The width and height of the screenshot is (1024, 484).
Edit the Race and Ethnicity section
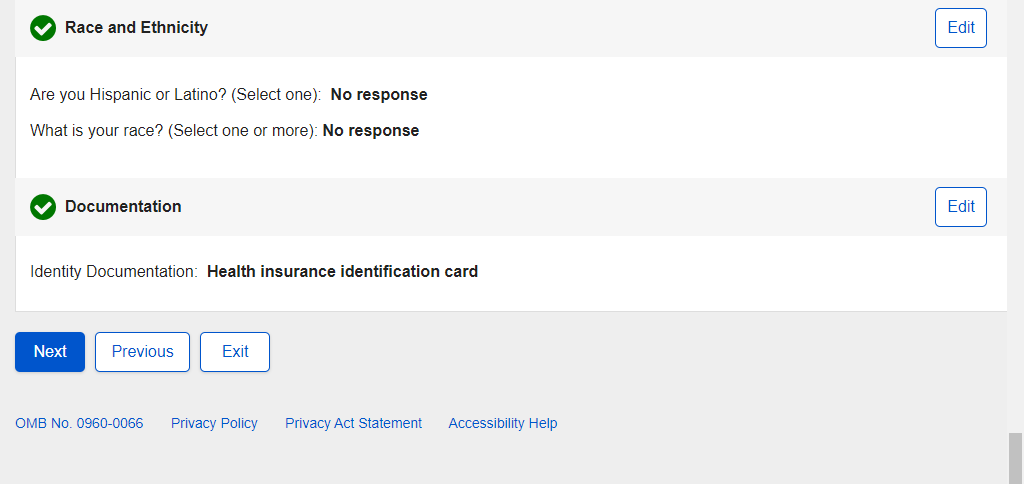click(x=960, y=28)
